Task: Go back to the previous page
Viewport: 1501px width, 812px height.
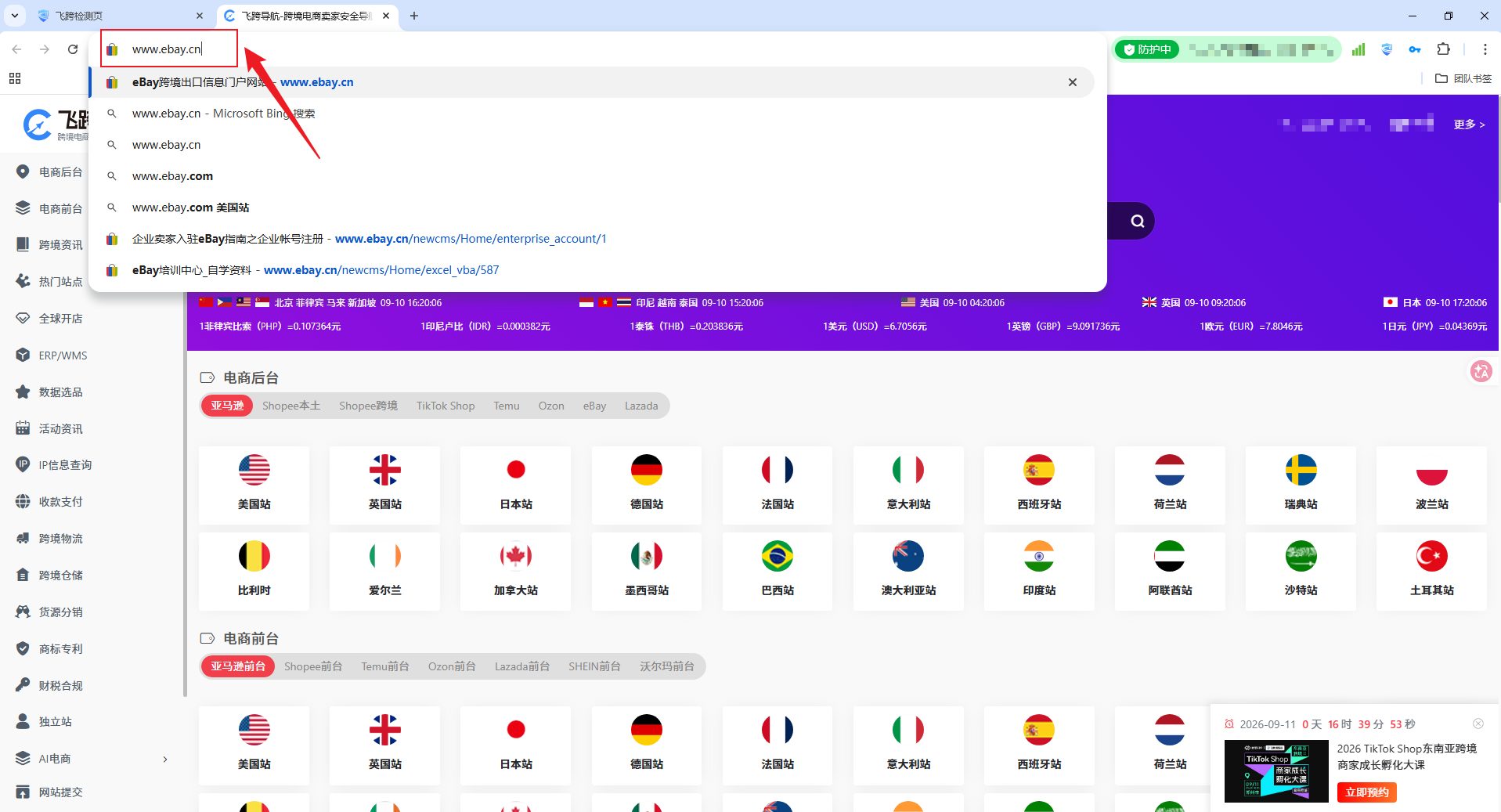Action: pos(16,49)
